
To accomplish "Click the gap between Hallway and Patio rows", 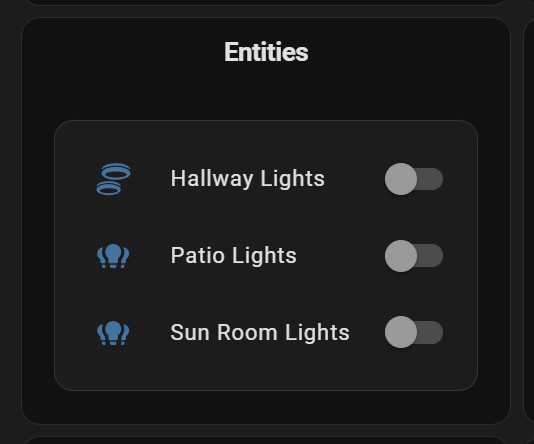I will pyautogui.click(x=266, y=217).
